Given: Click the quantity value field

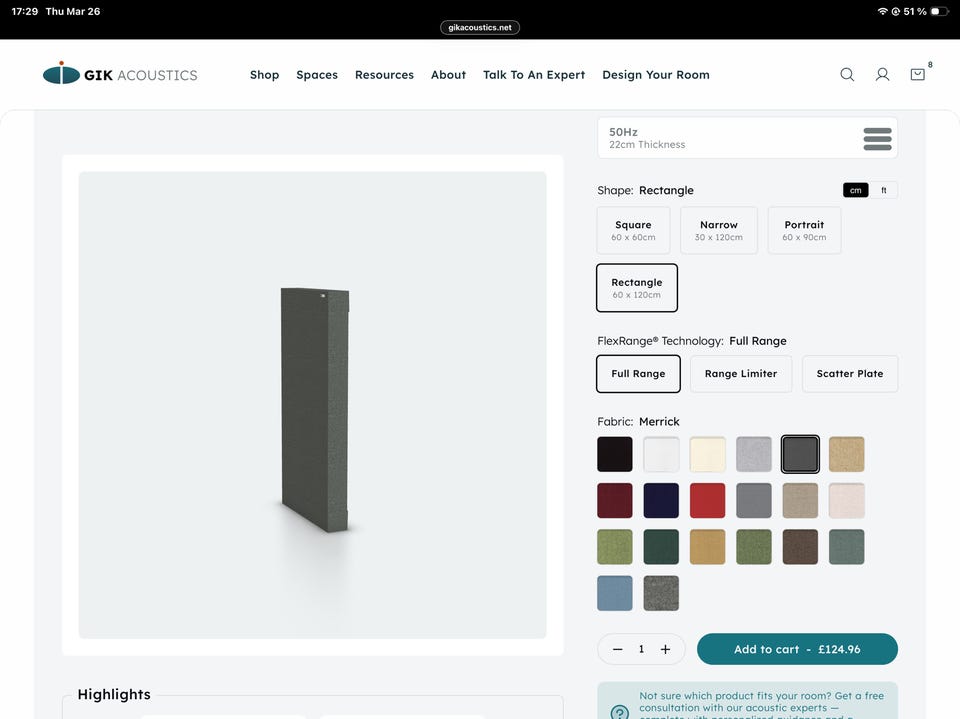Looking at the screenshot, I should tap(641, 649).
